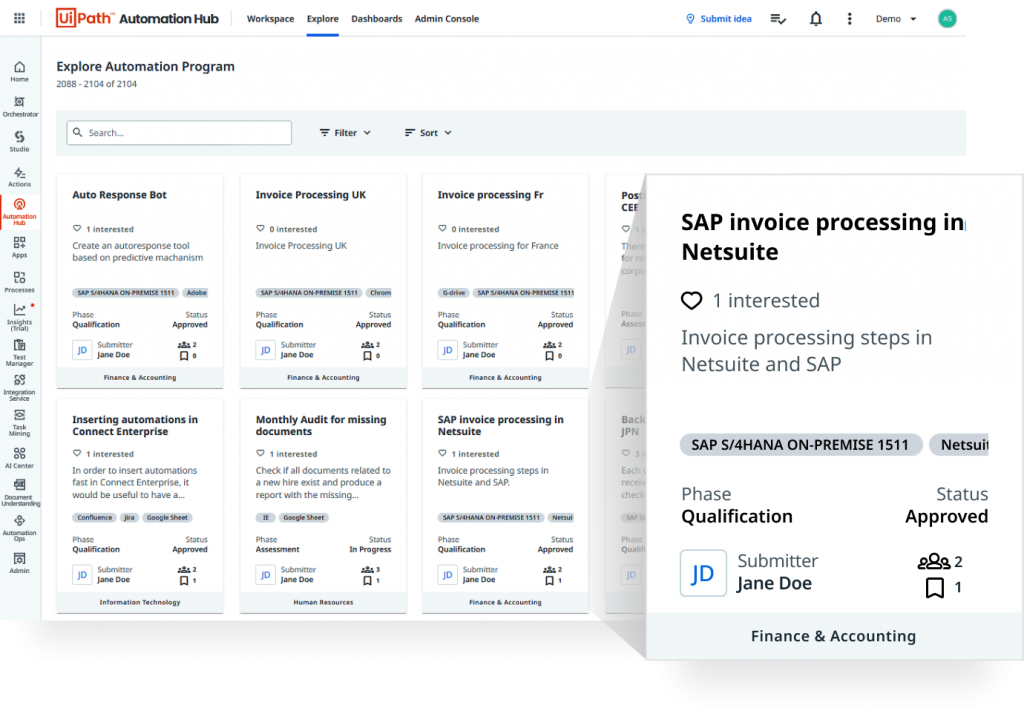Switch to the Explore tab
The width and height of the screenshot is (1024, 720).
point(323,19)
